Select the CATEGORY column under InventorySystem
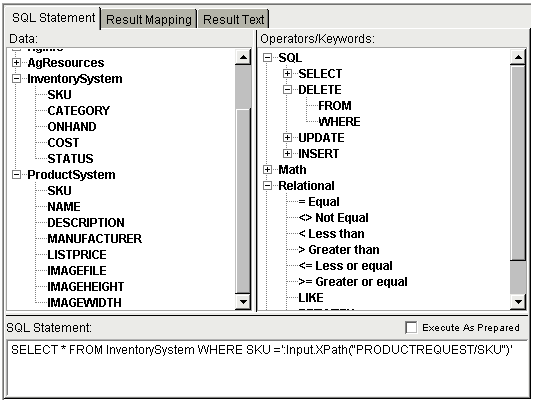 (x=78, y=111)
